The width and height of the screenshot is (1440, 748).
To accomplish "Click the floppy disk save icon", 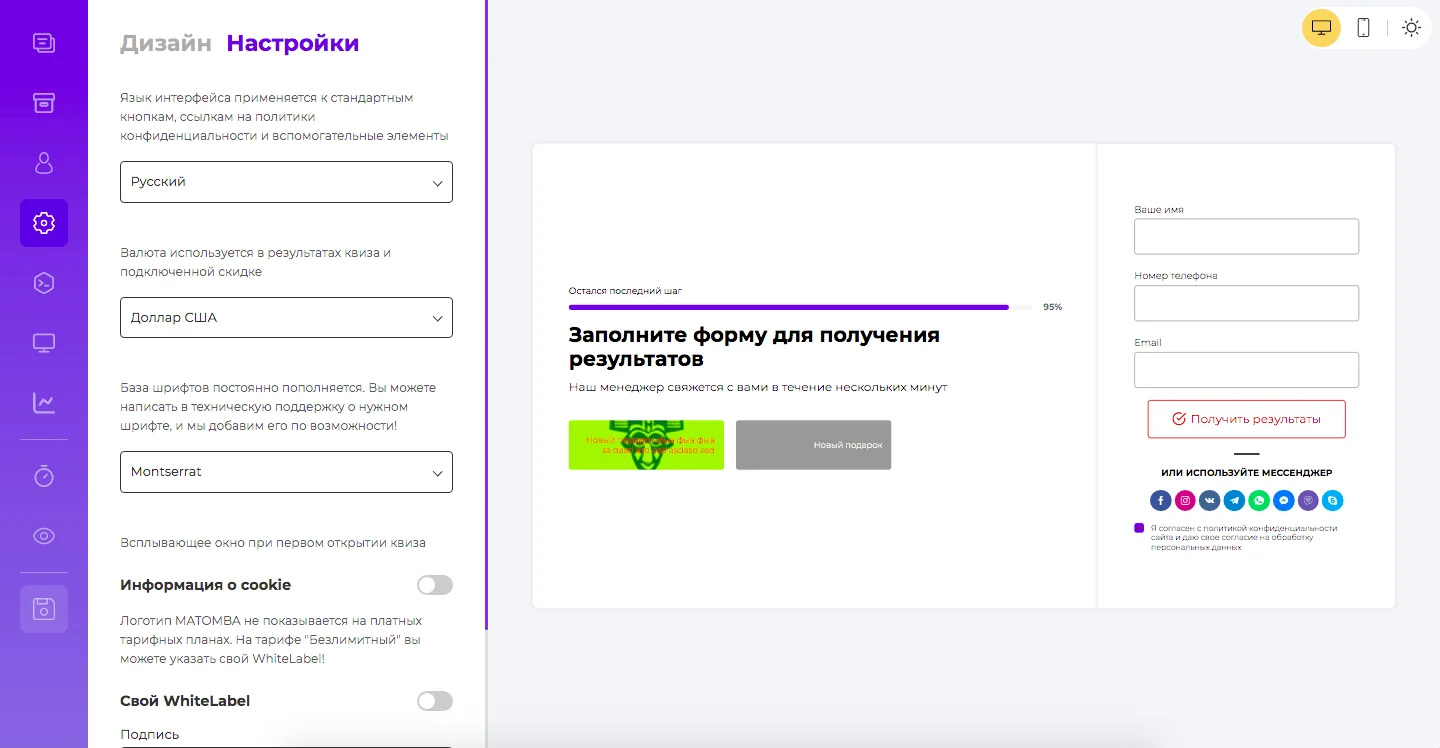I will click(44, 609).
